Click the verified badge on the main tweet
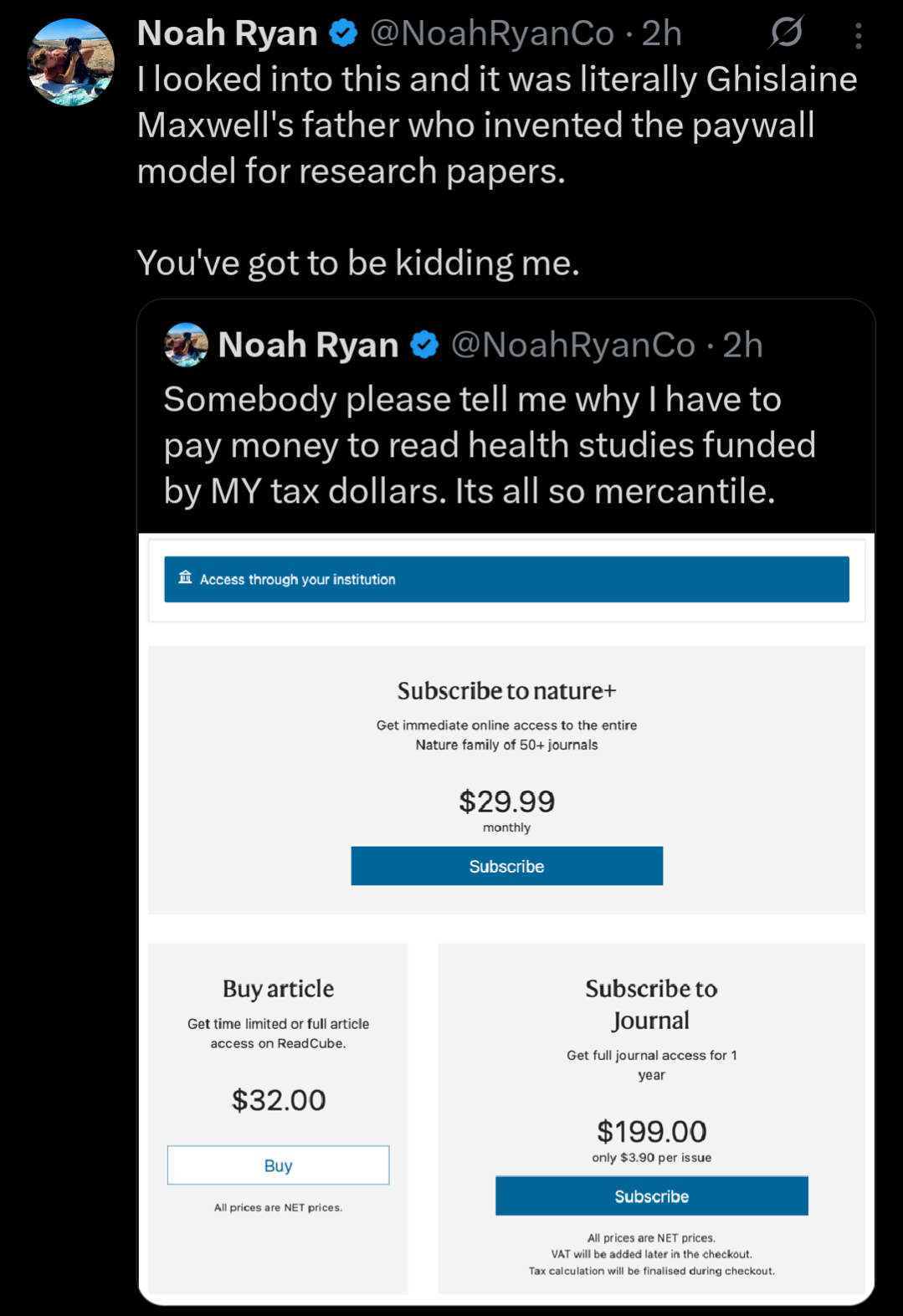903x1316 pixels. pos(343,33)
